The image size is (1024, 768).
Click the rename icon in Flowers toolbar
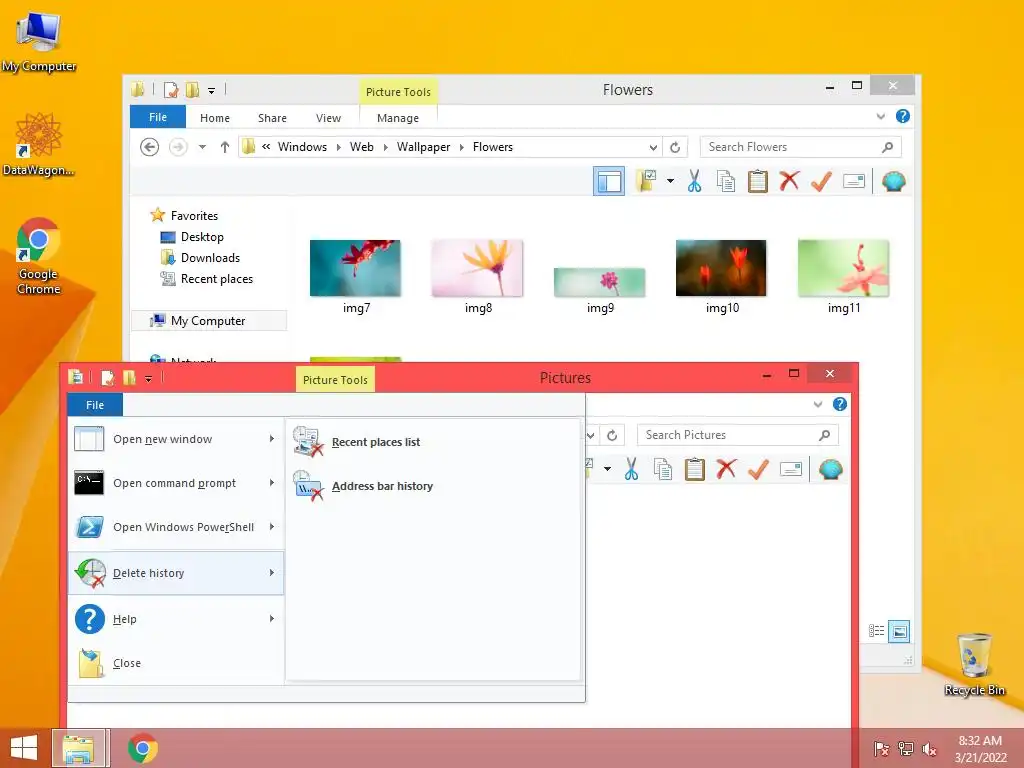[854, 181]
